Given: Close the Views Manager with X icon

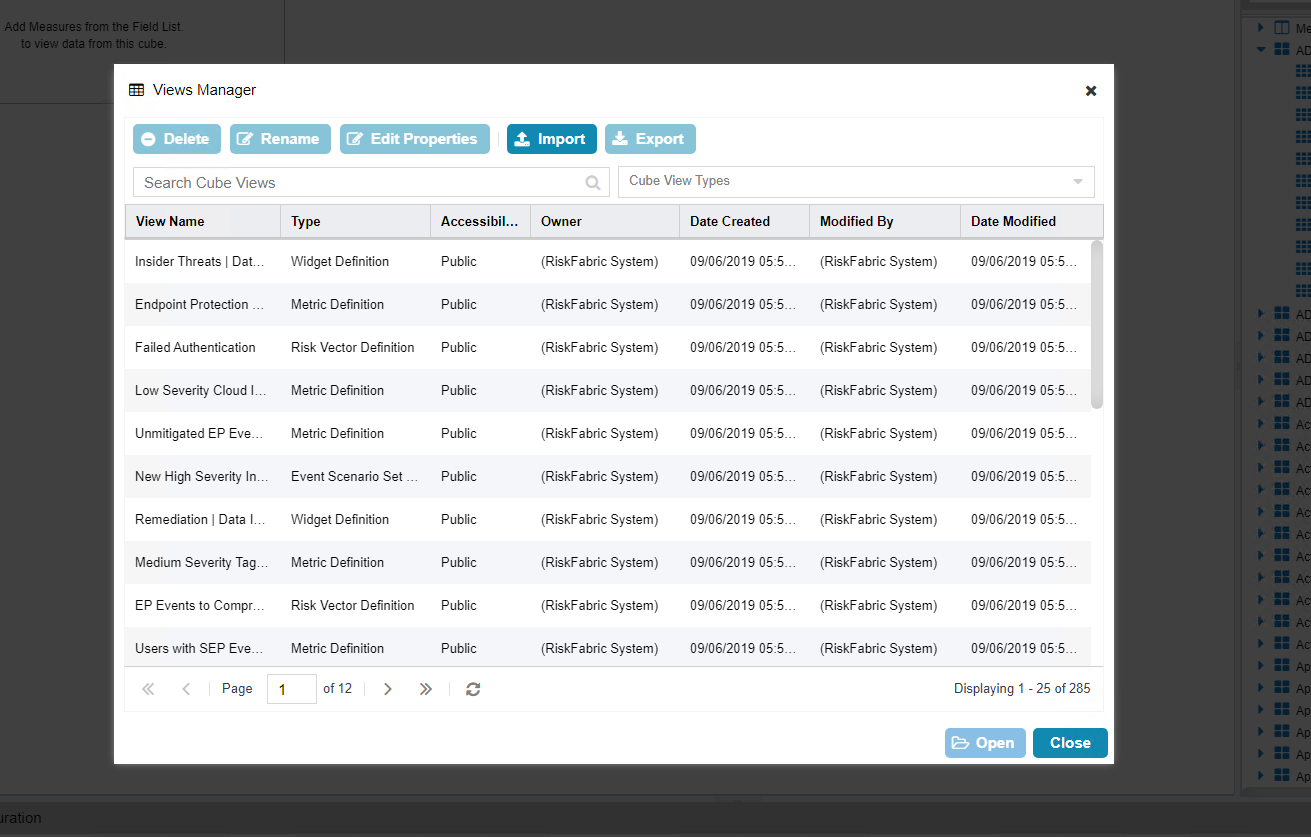Looking at the screenshot, I should pyautogui.click(x=1091, y=91).
